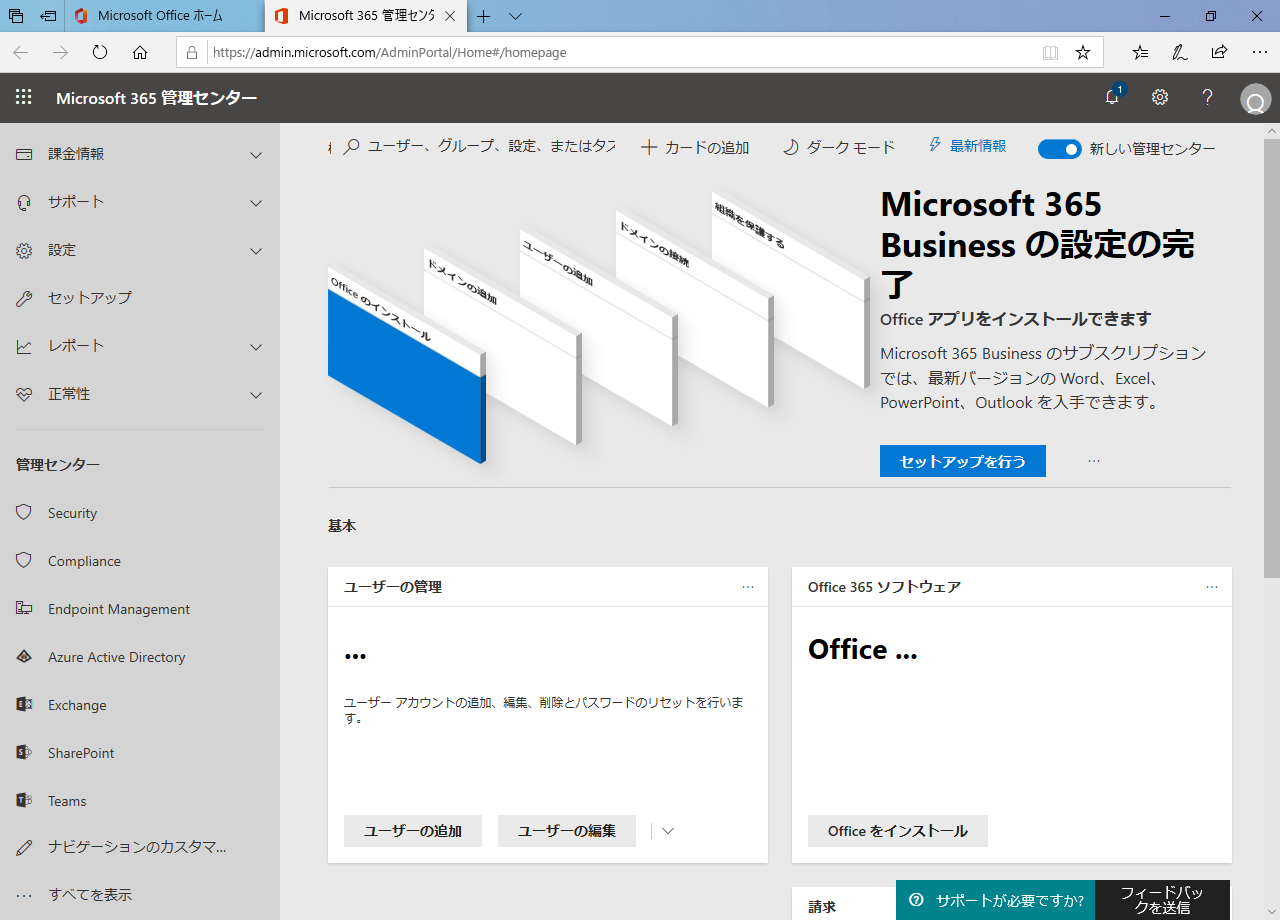Toggle 新しい管理センター switch off
This screenshot has height=920, width=1280.
1060,149
